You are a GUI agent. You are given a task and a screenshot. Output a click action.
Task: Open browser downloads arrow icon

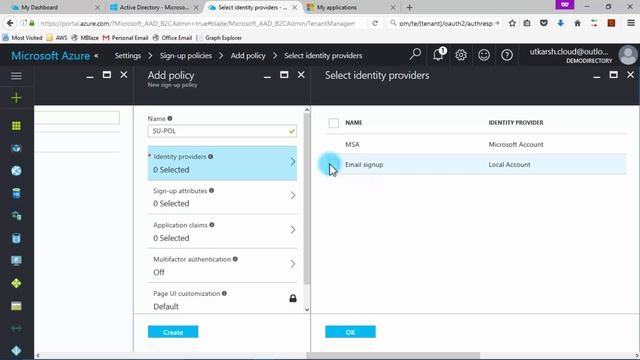561,23
